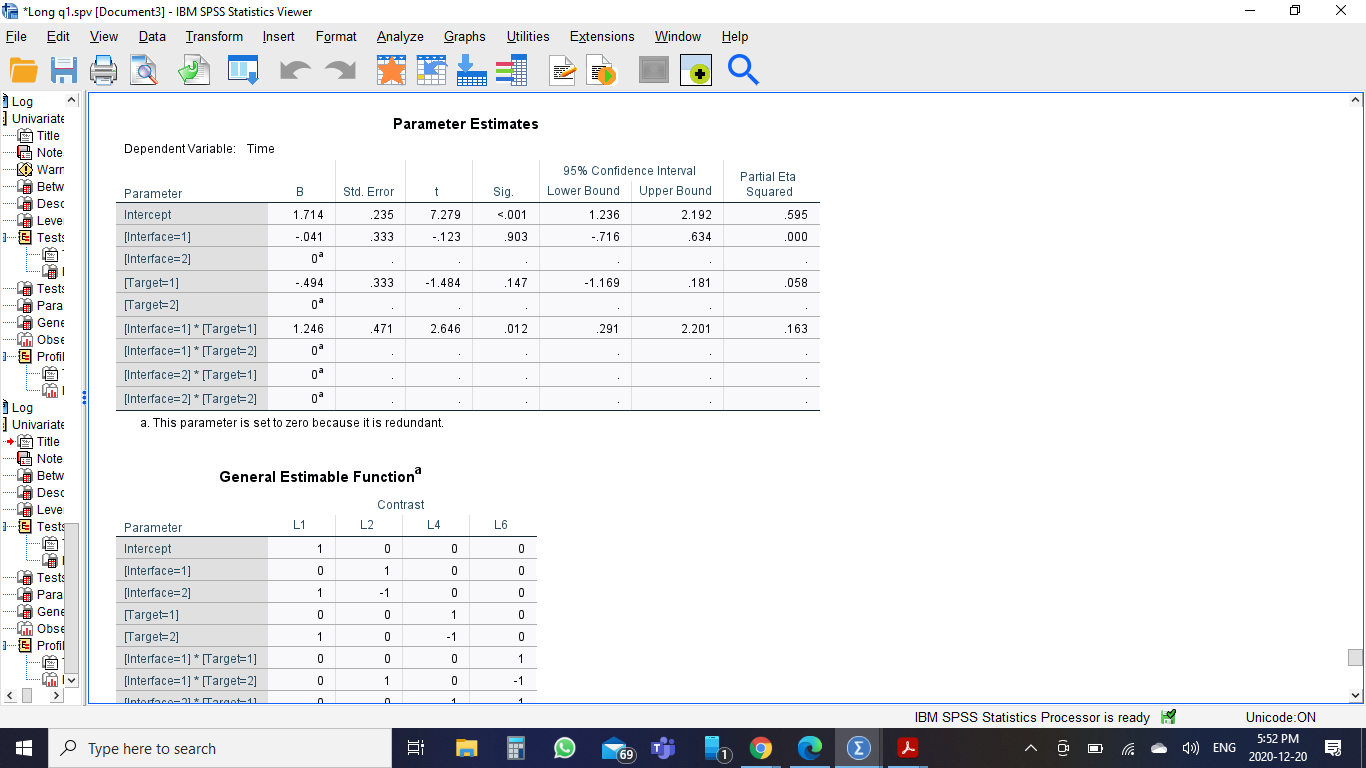
Task: Open the Graphs menu
Action: coord(464,37)
